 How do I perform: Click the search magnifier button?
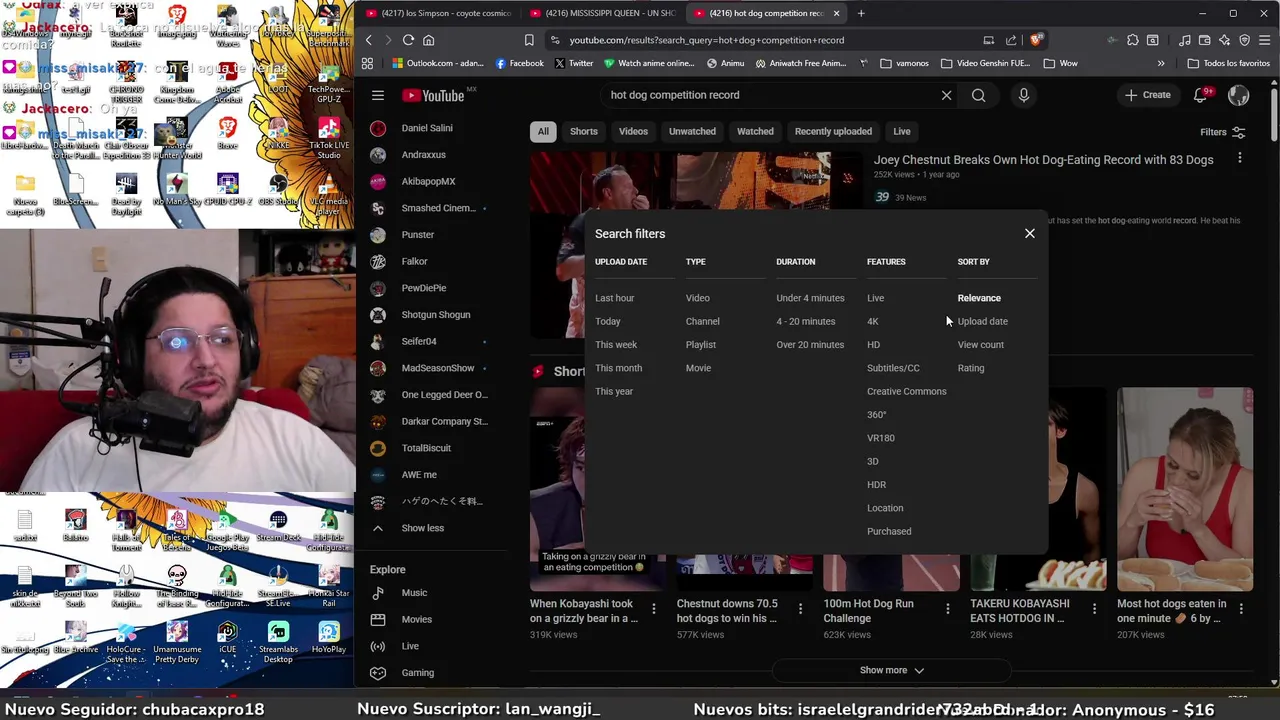pos(978,95)
